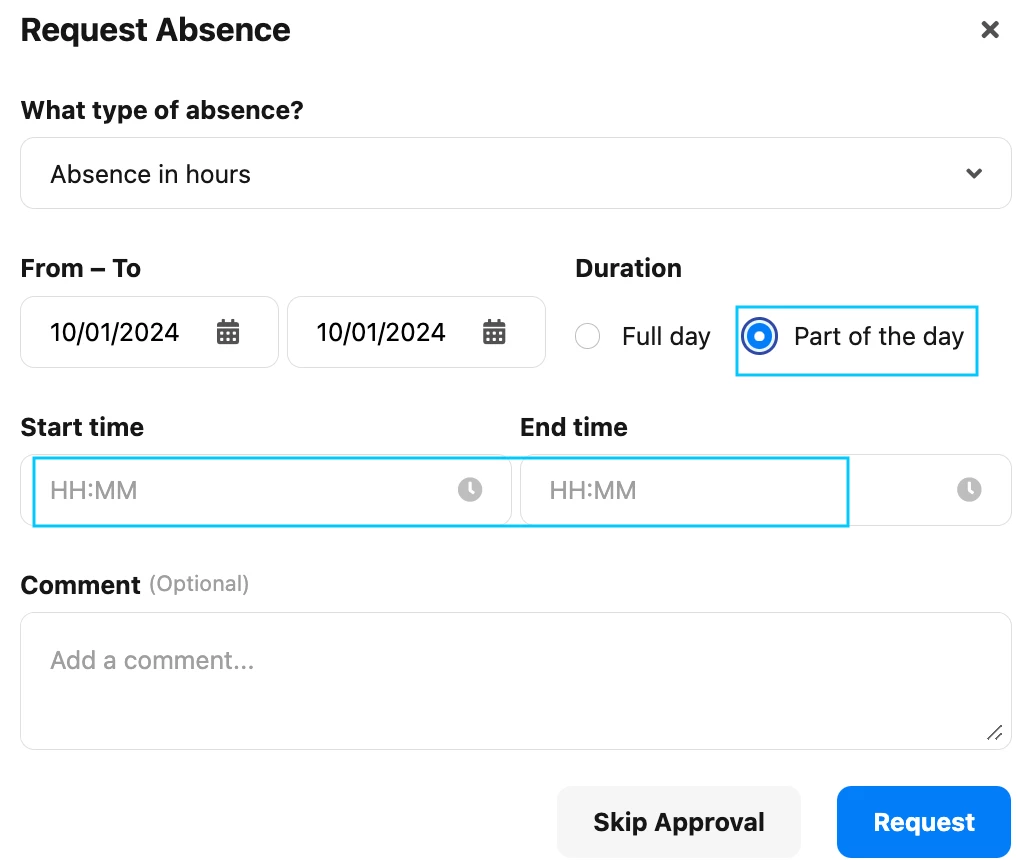Click the 'Part of the day' label text

coord(879,336)
